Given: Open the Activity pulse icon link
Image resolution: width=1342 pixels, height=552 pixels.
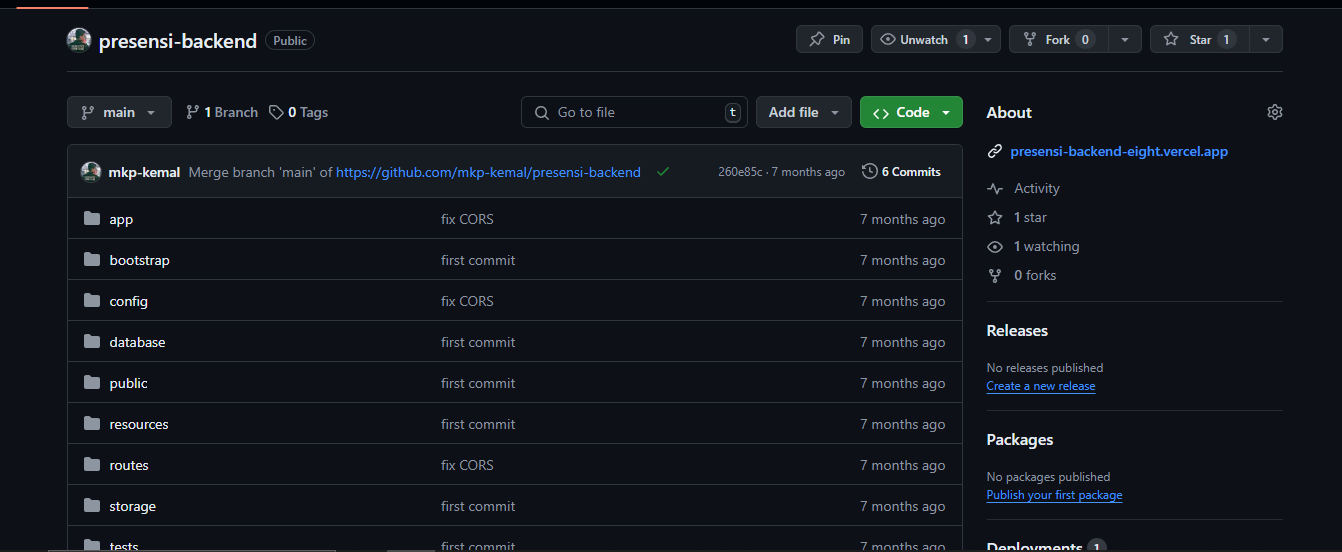Looking at the screenshot, I should point(994,188).
